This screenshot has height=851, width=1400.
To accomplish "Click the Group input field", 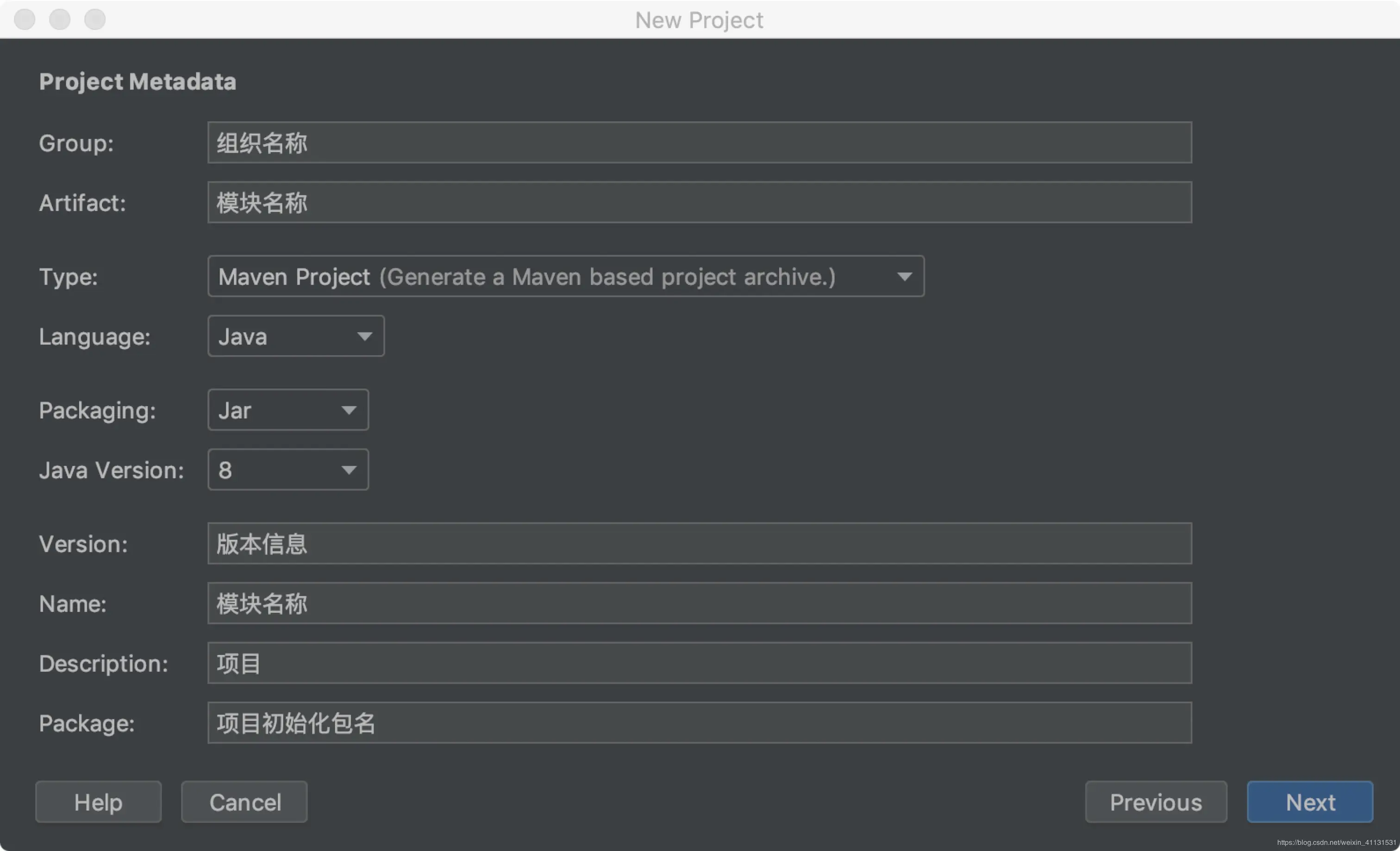I will [x=700, y=143].
